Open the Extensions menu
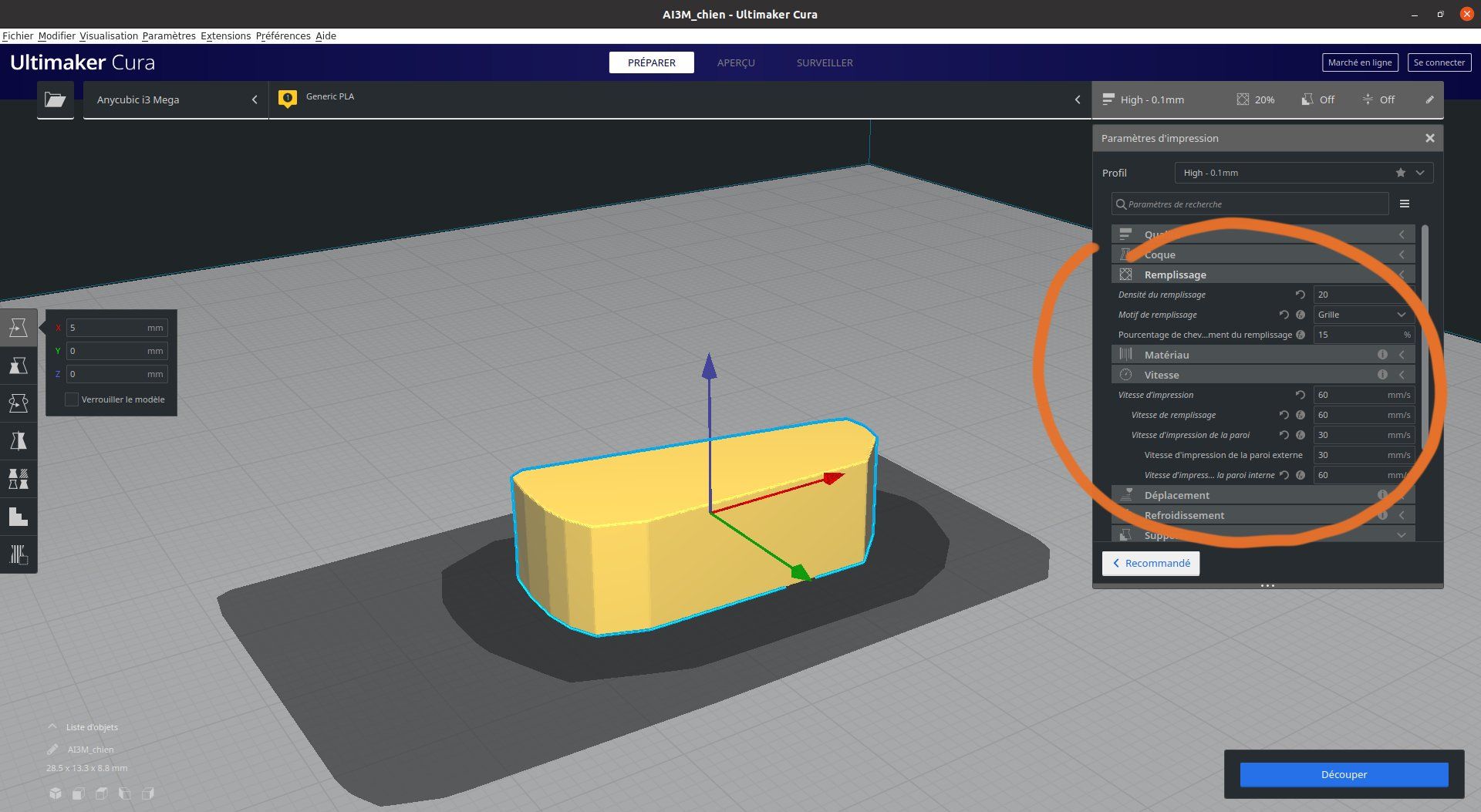This screenshot has width=1481, height=812. (x=225, y=35)
